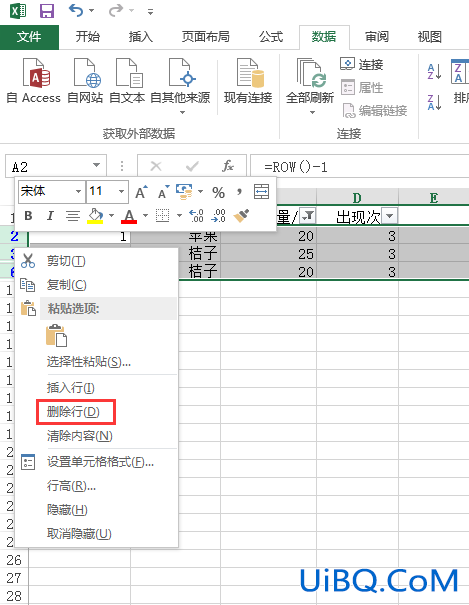Image resolution: width=469 pixels, height=605 pixels.
Task: Choose 插入行(I) from context menu
Action: coord(96,387)
